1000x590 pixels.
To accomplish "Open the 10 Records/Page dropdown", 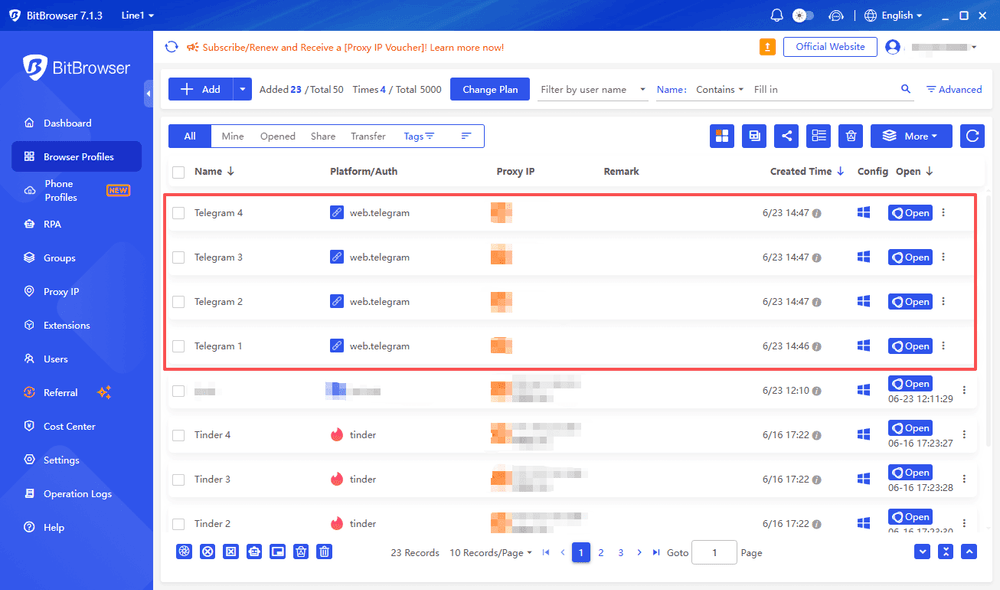I will point(490,552).
